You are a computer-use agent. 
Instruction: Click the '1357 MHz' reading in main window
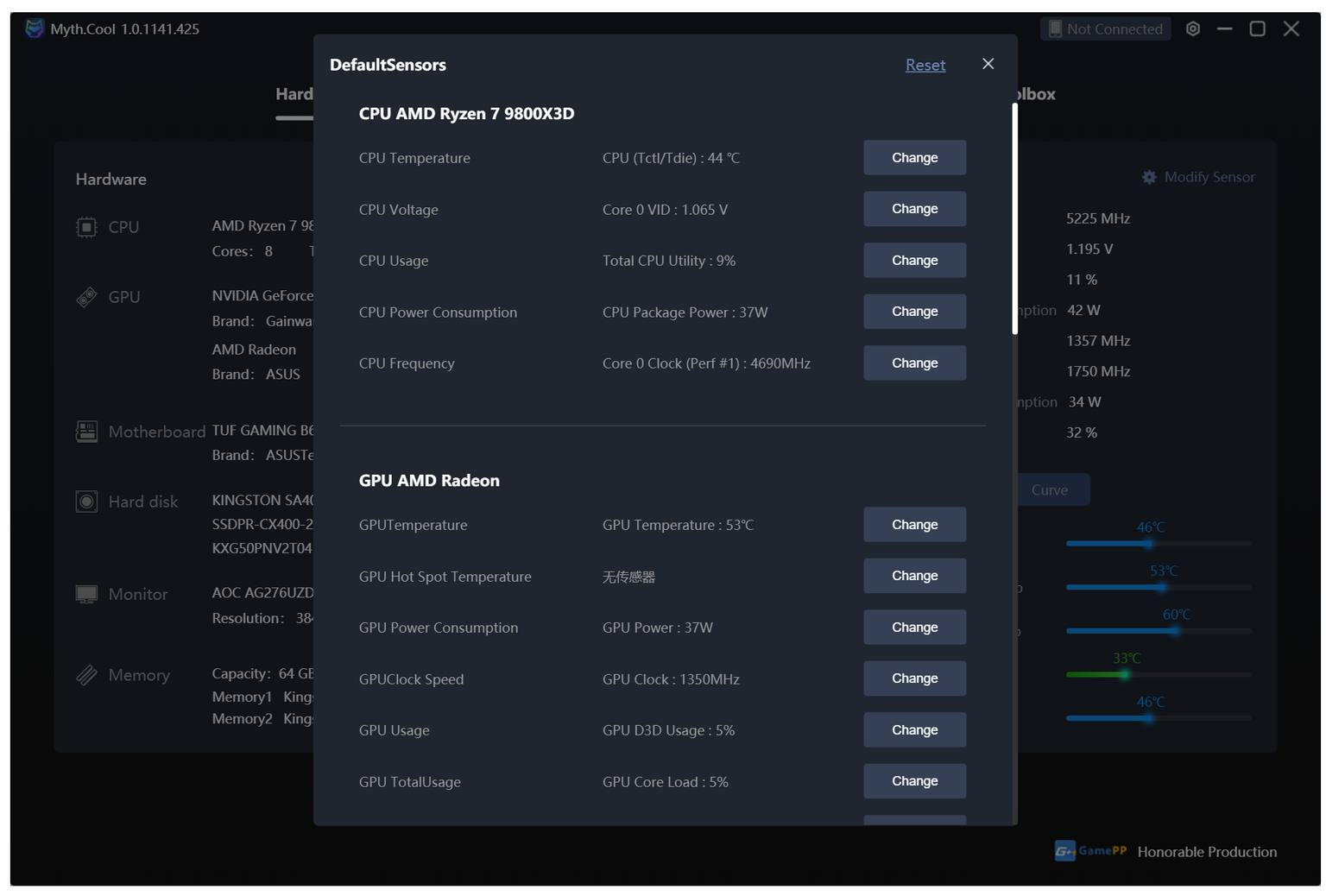pos(1098,341)
